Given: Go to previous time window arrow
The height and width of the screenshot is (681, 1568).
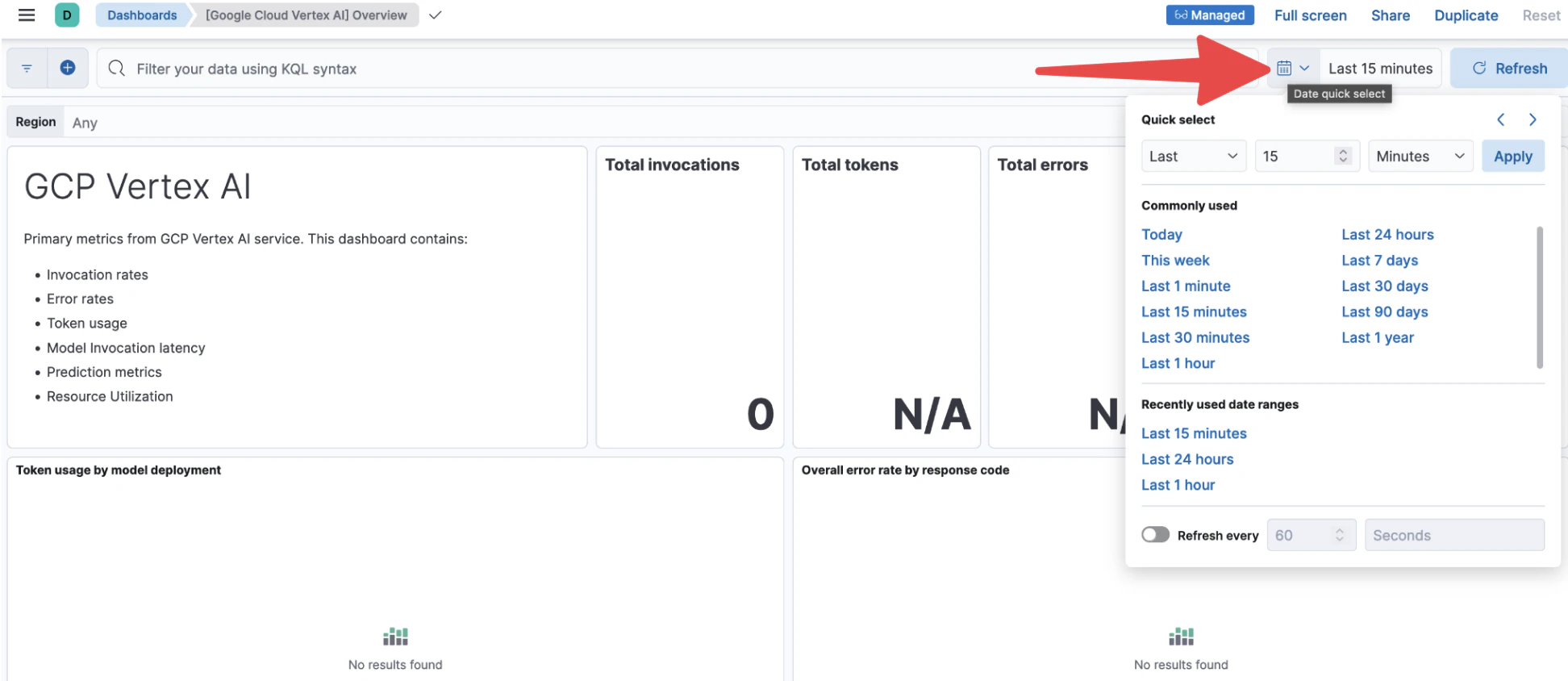Looking at the screenshot, I should 1501,119.
